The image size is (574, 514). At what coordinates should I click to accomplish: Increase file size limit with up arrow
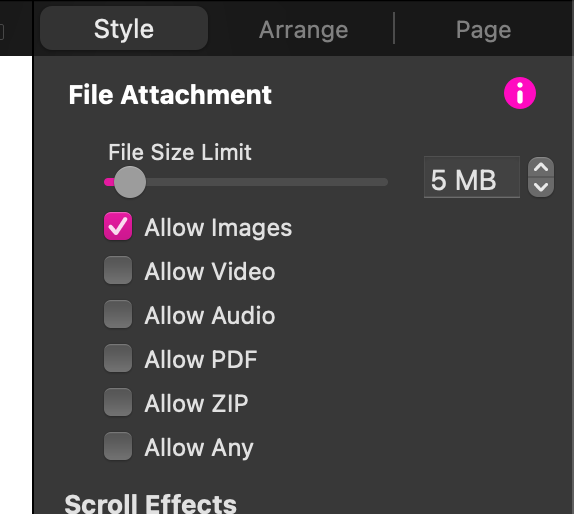click(x=541, y=168)
